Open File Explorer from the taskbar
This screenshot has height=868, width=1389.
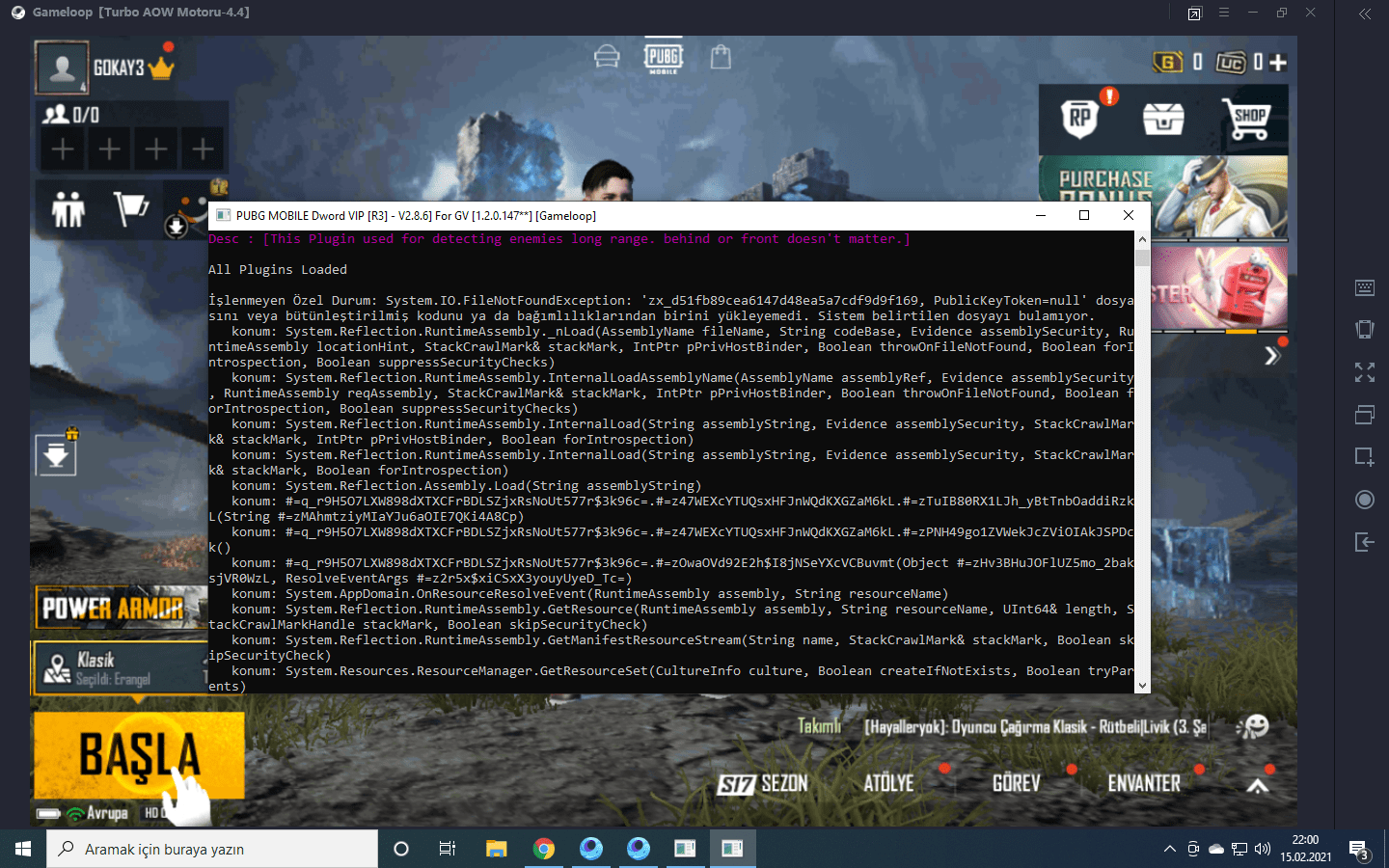coord(496,849)
